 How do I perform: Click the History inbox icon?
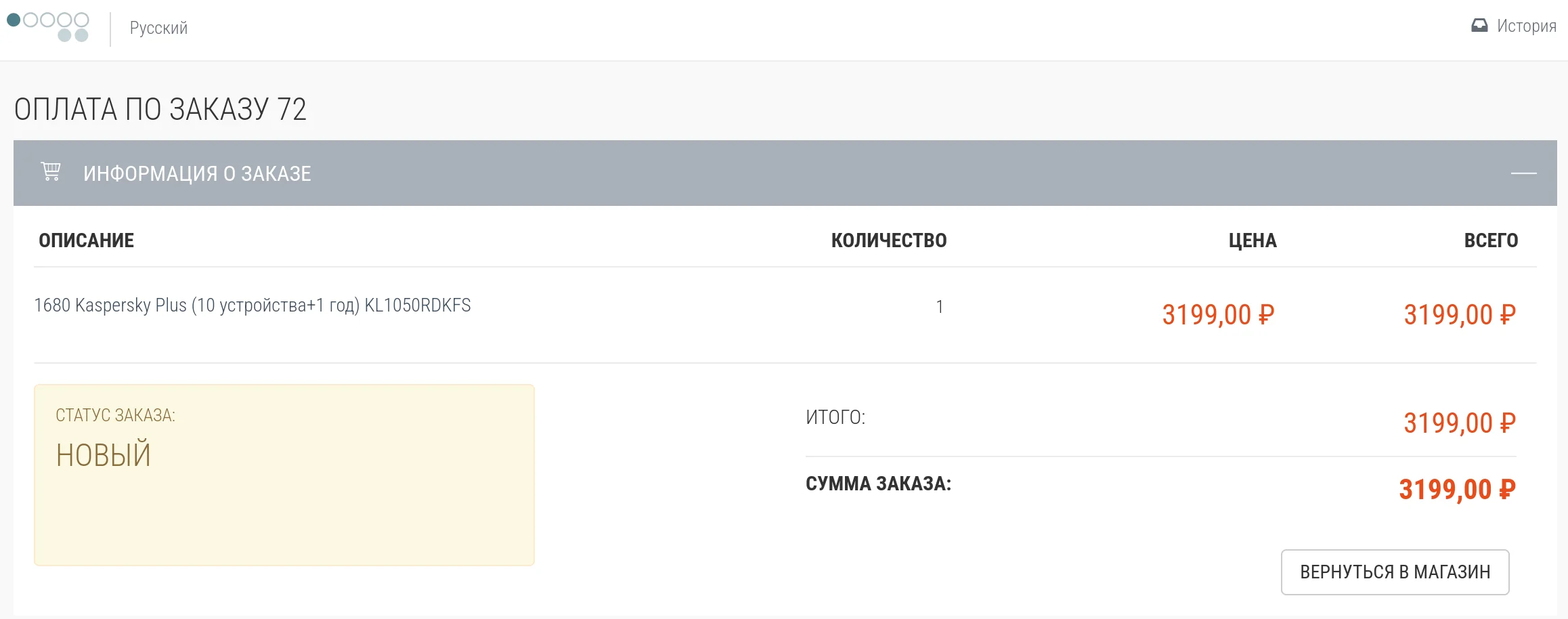1479,26
